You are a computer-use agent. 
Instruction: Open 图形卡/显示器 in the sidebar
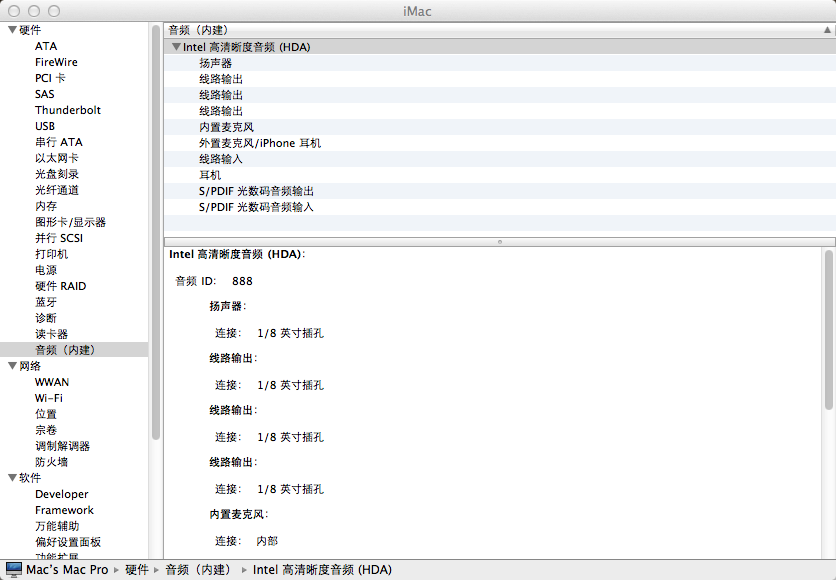click(x=70, y=222)
